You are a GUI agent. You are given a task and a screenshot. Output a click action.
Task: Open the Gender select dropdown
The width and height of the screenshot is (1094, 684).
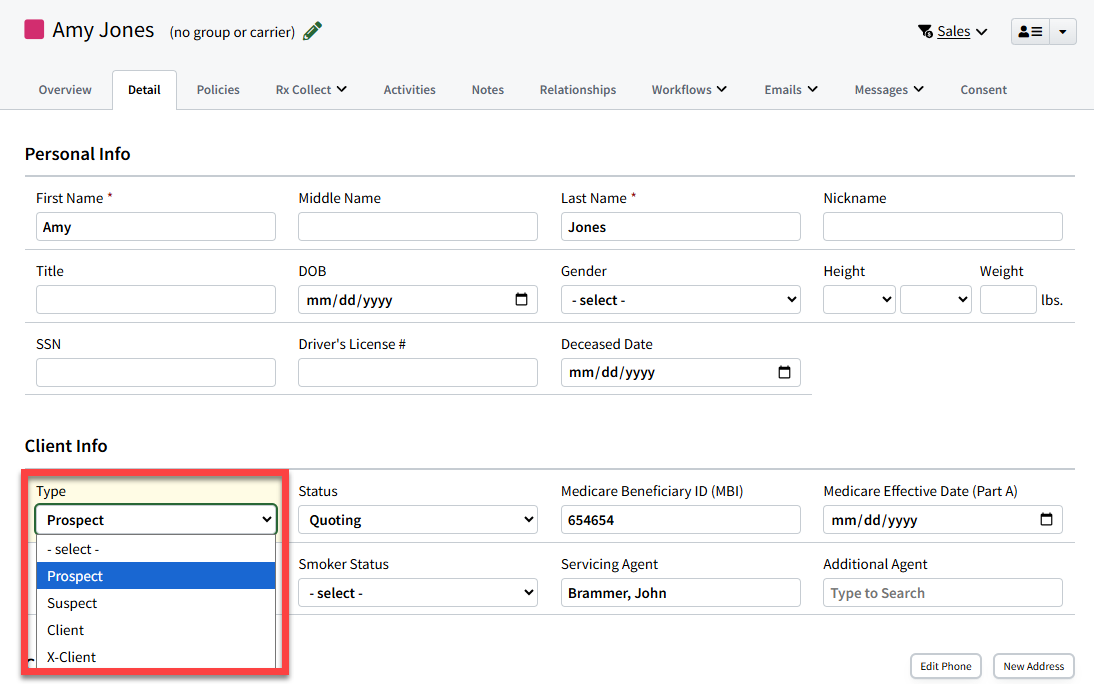680,299
